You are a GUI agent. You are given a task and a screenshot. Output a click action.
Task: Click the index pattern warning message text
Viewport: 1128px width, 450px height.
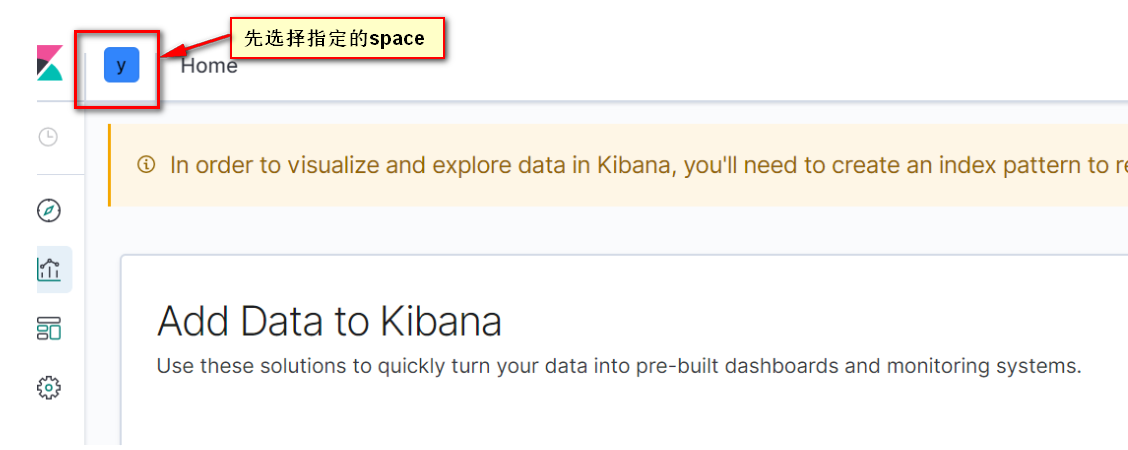(649, 165)
